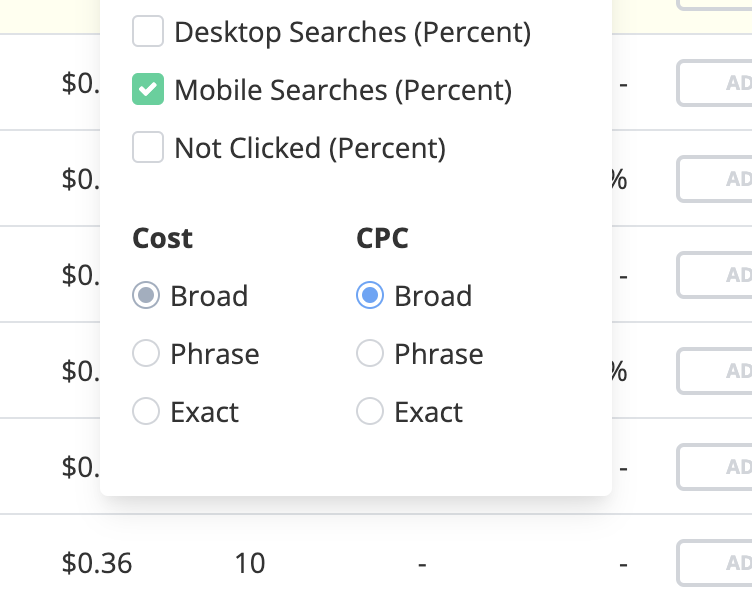The width and height of the screenshot is (752, 604).
Task: Click the first dash cell in the $0.36 row
Action: click(422, 564)
